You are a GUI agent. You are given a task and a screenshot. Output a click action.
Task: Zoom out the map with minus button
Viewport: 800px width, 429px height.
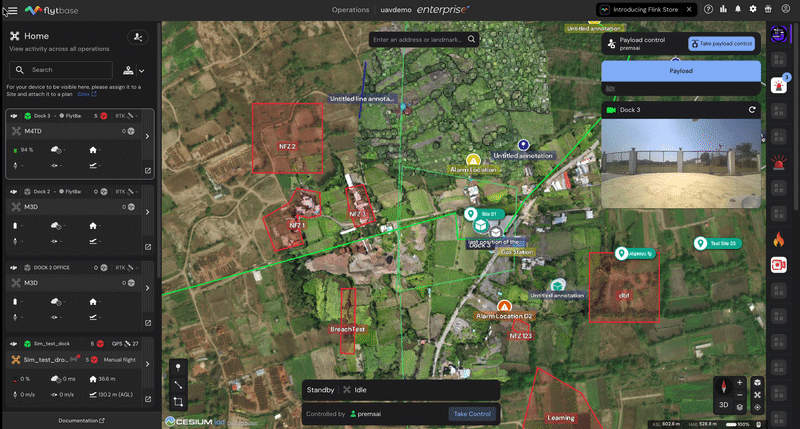click(x=739, y=395)
